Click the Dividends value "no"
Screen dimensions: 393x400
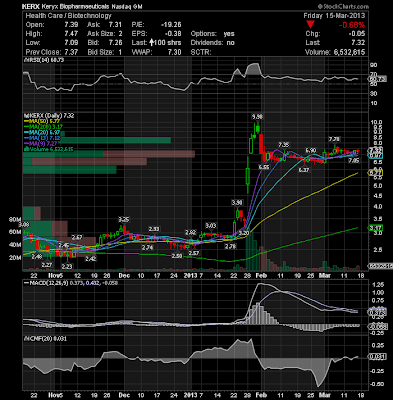tap(231, 43)
